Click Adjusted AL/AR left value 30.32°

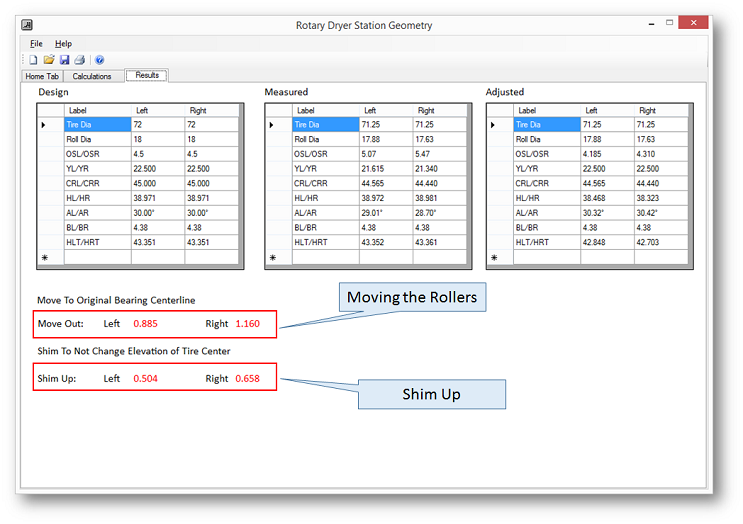[607, 213]
